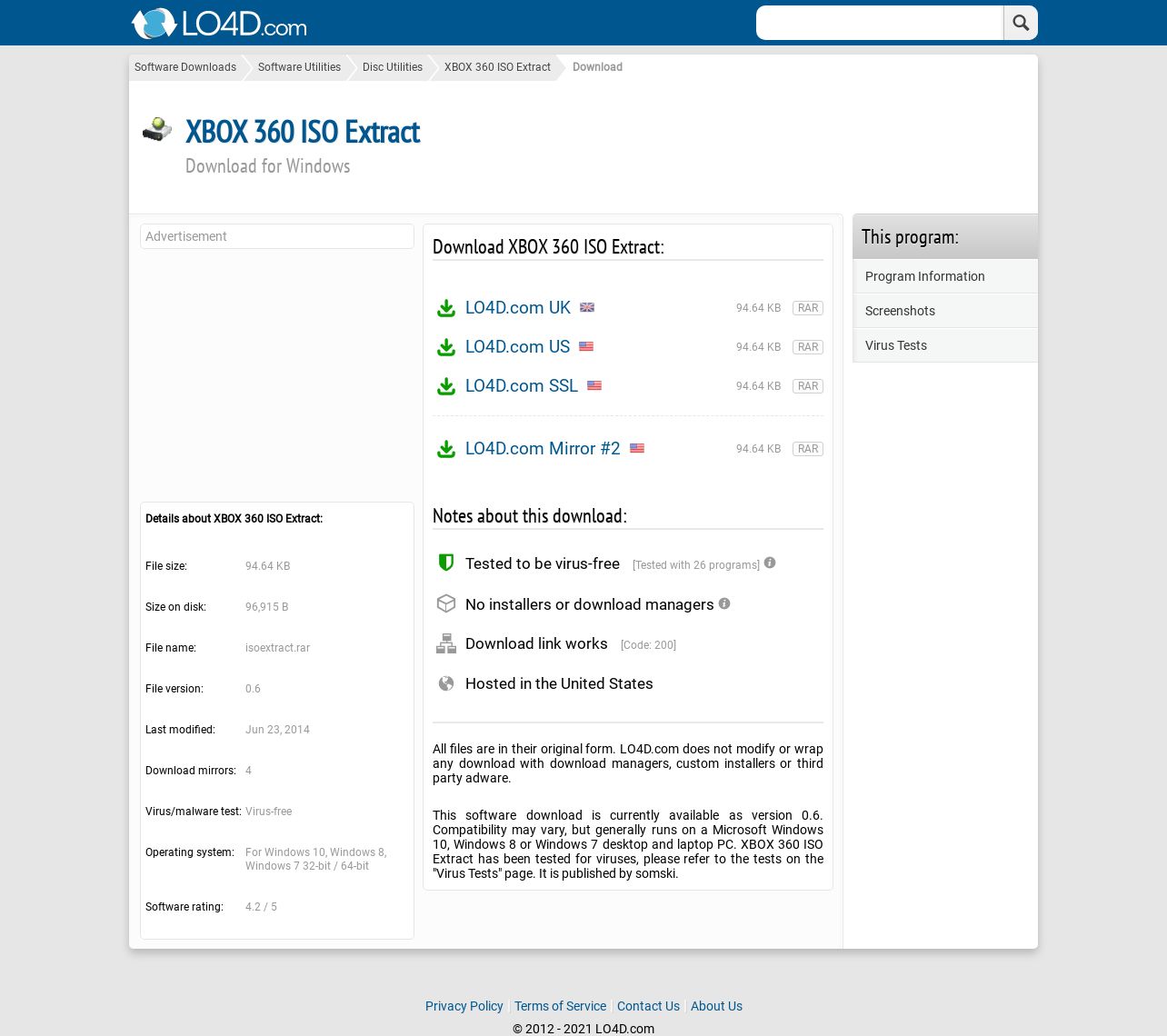Image resolution: width=1167 pixels, height=1036 pixels.
Task: Click the Code: 200 status text
Action: click(648, 645)
